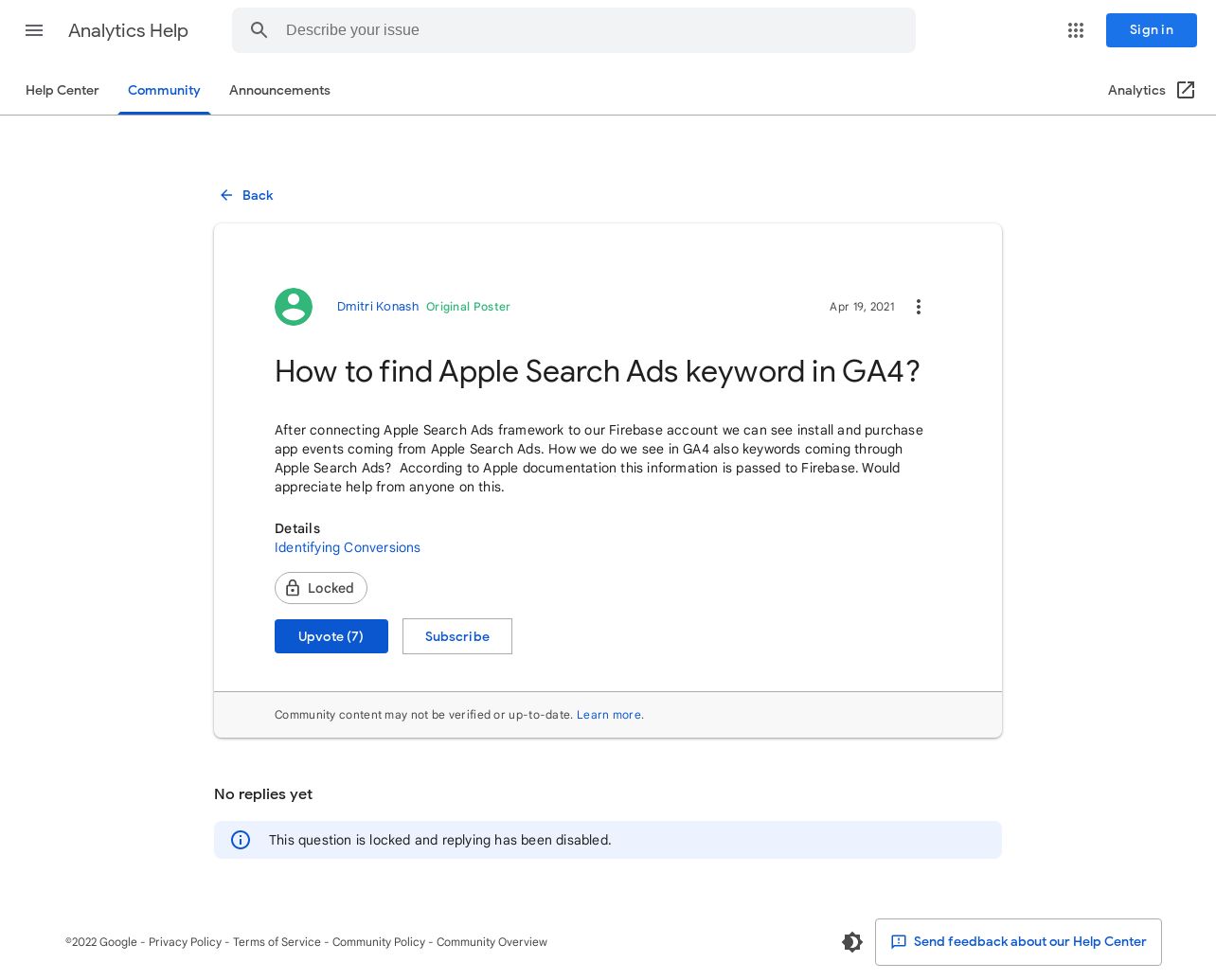The image size is (1216, 980).
Task: Click the search magnifier icon
Action: 259,30
